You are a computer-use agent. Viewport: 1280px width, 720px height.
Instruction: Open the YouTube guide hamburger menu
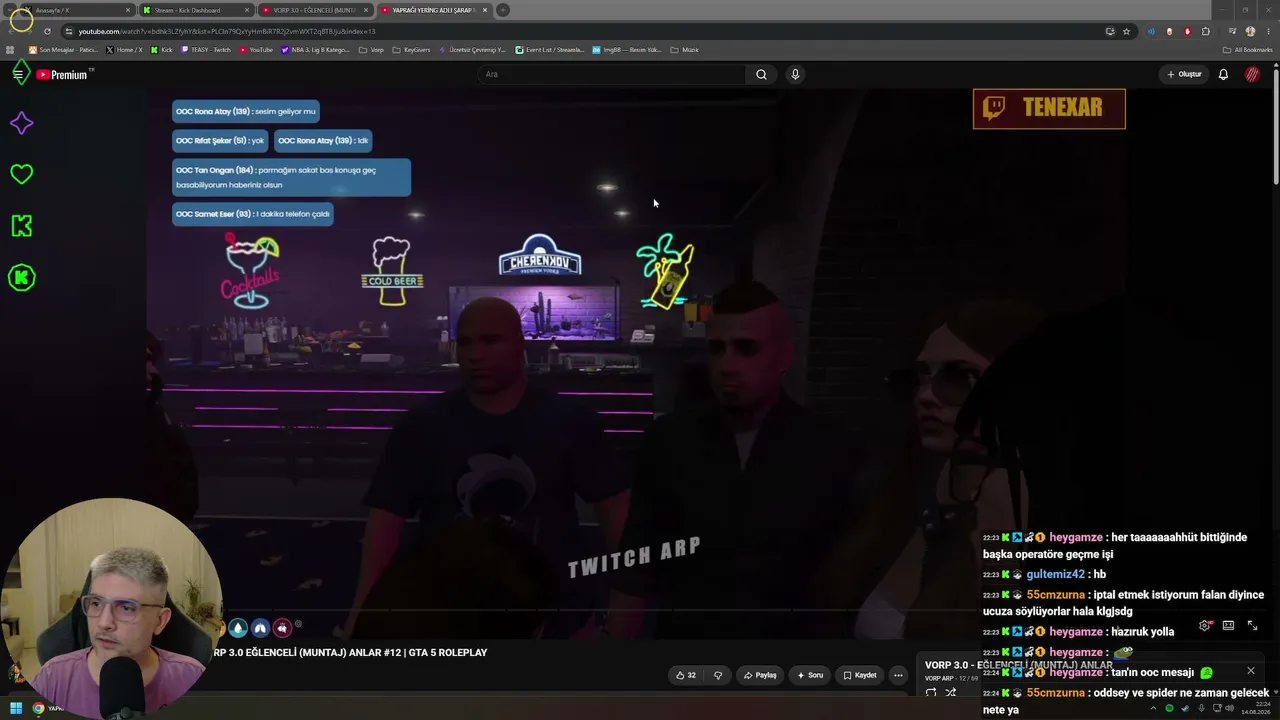18,74
